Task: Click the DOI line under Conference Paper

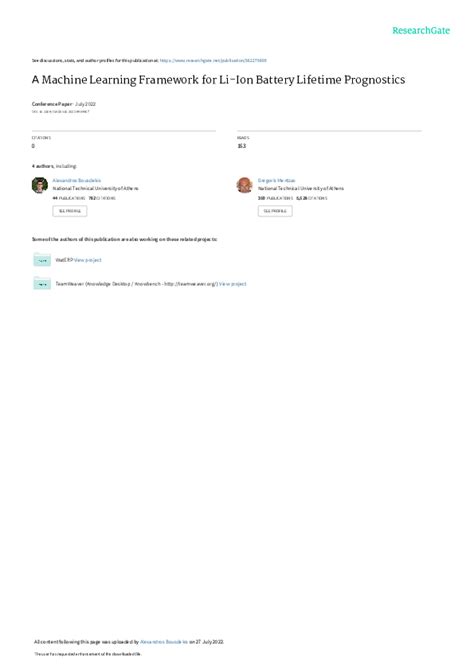Action: click(x=61, y=112)
